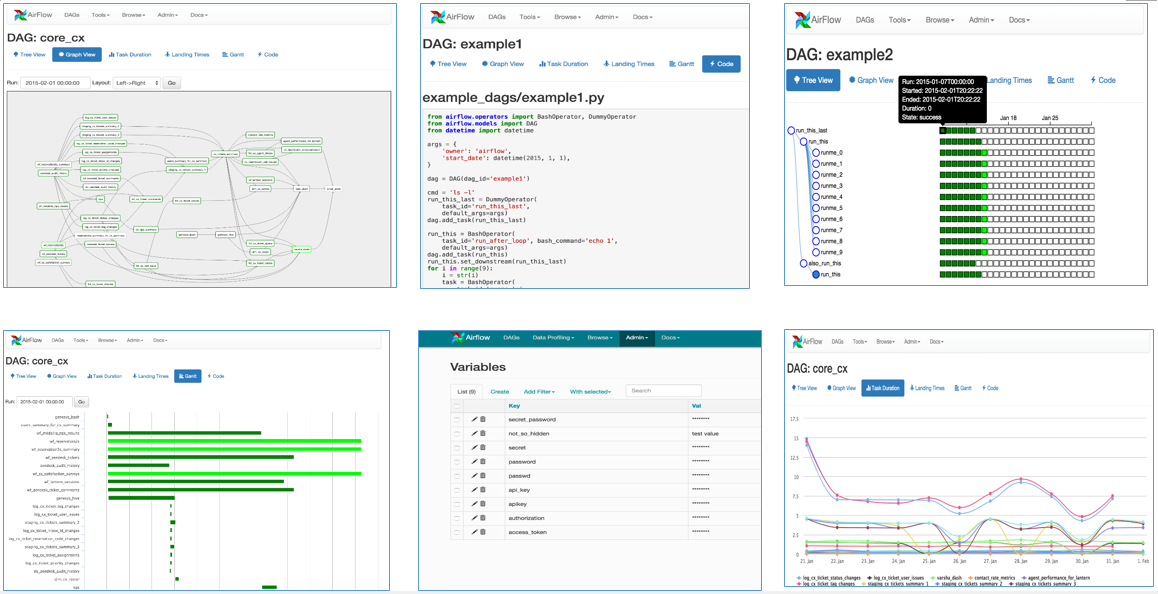Screen dimensions: 1158x594
Task: Tick the checkbox for the password row
Action: coord(456,461)
